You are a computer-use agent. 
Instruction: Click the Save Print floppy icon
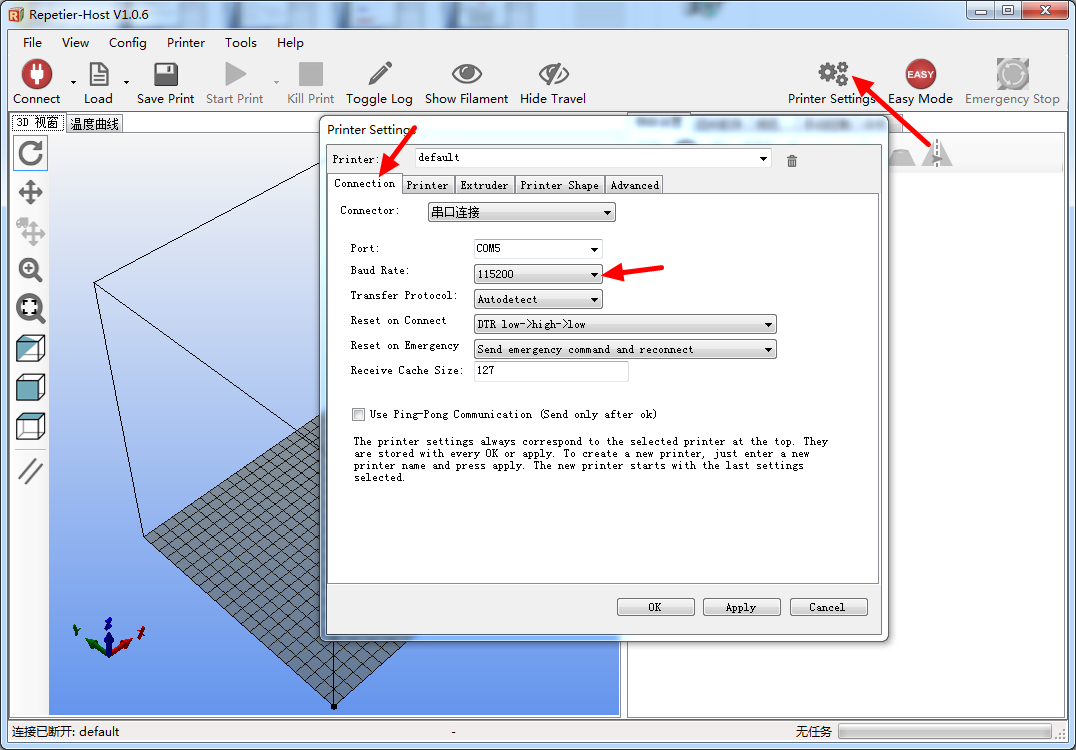(x=166, y=75)
